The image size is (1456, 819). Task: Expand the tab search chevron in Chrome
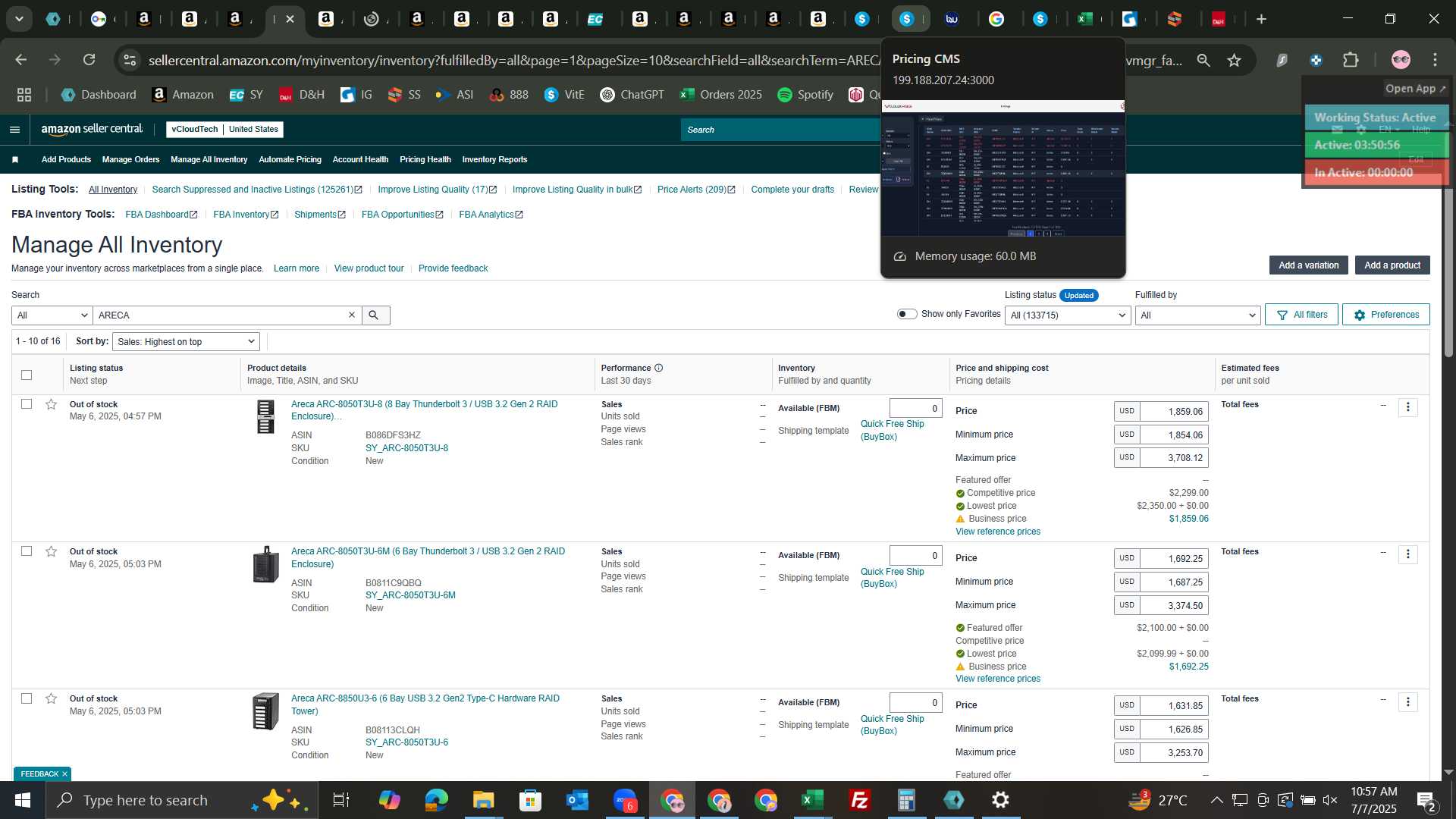pos(19,19)
